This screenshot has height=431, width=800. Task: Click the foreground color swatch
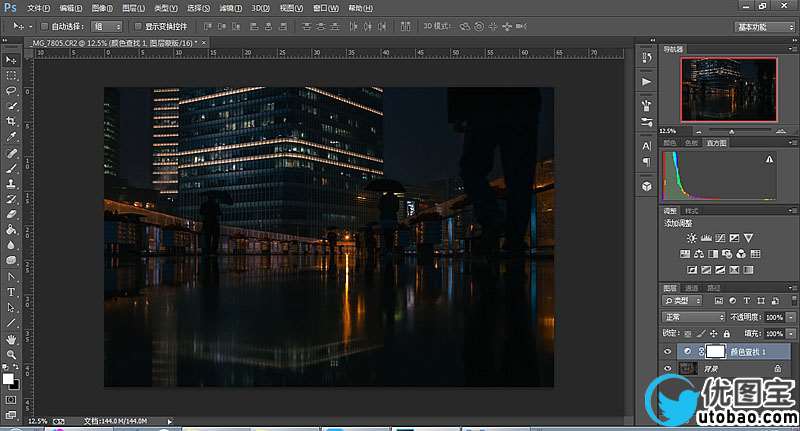[8, 379]
